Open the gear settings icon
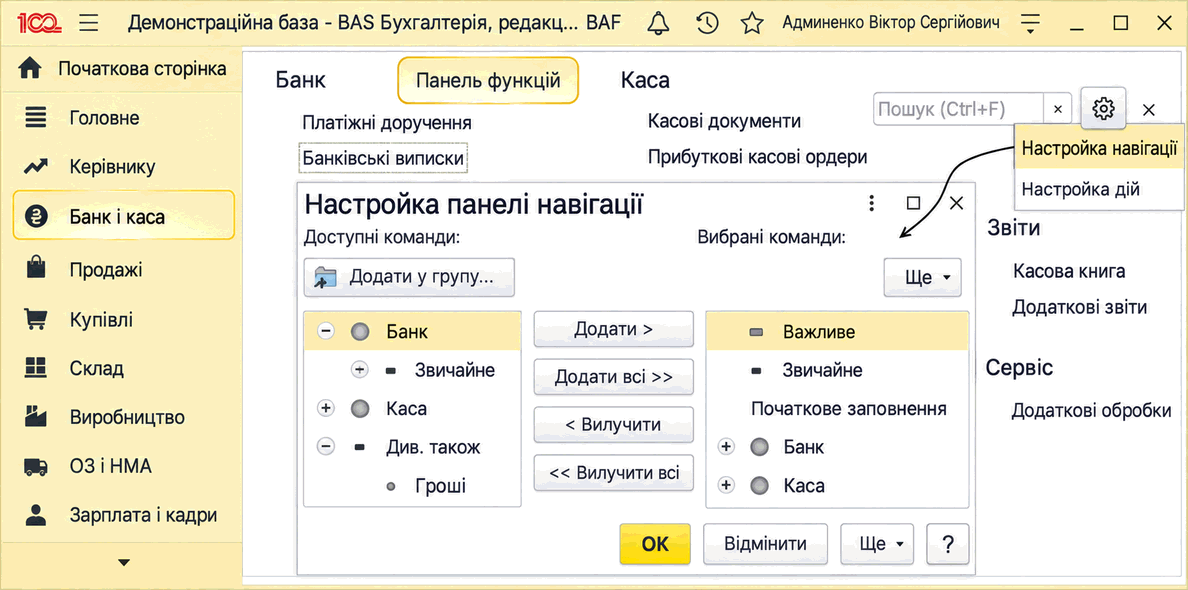 (x=1103, y=109)
